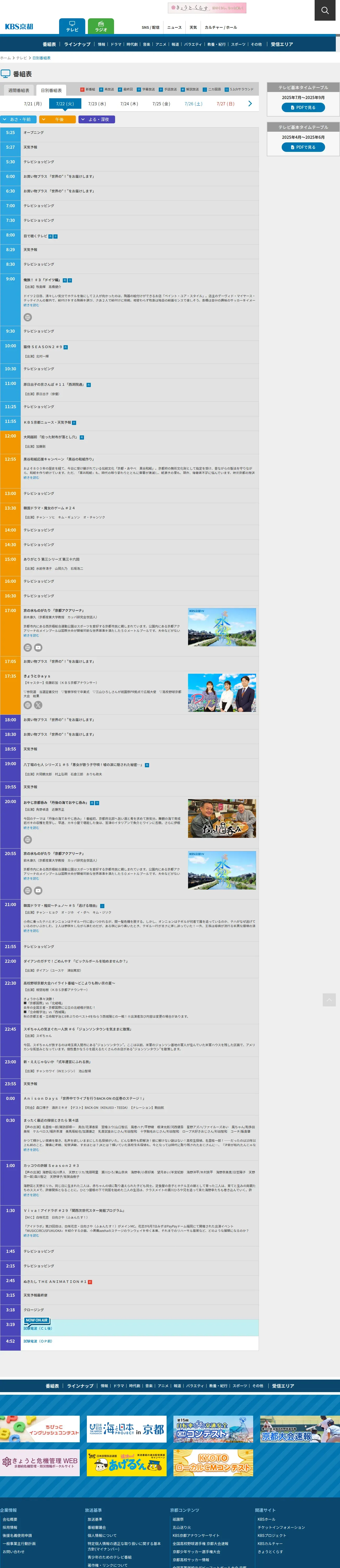
Task: Click the KBS京都 logo
Action: tap(19, 27)
